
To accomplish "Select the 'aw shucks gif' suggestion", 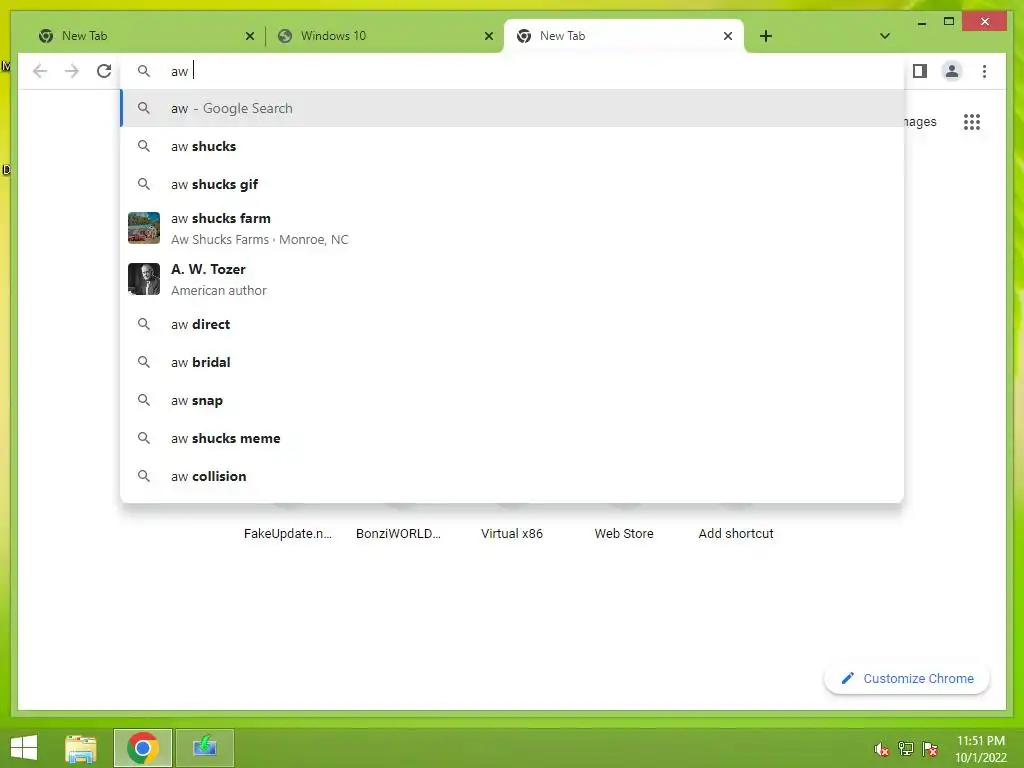I will [513, 184].
